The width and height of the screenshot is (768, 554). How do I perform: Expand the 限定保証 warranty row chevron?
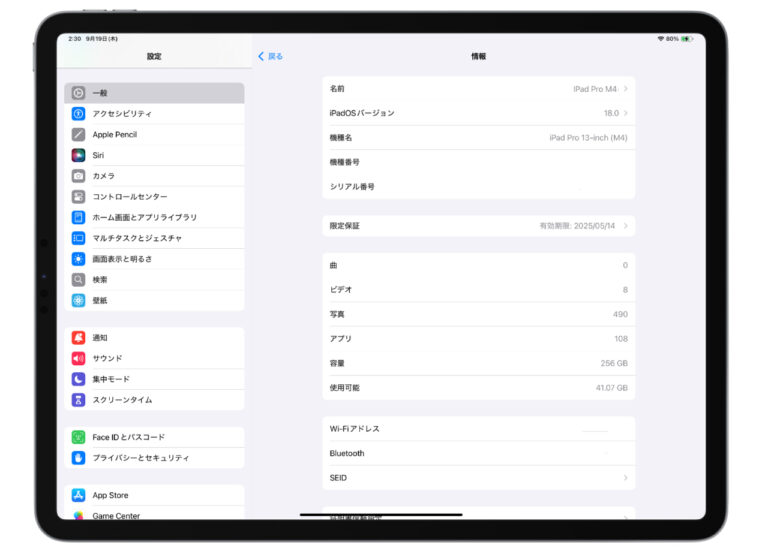[x=626, y=226]
